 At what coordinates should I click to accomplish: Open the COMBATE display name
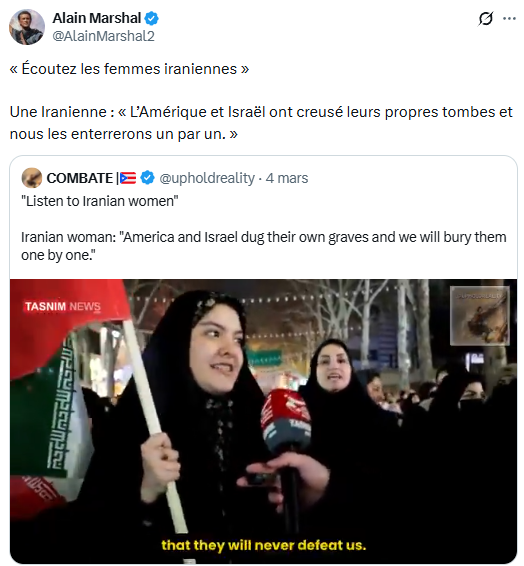(79, 178)
